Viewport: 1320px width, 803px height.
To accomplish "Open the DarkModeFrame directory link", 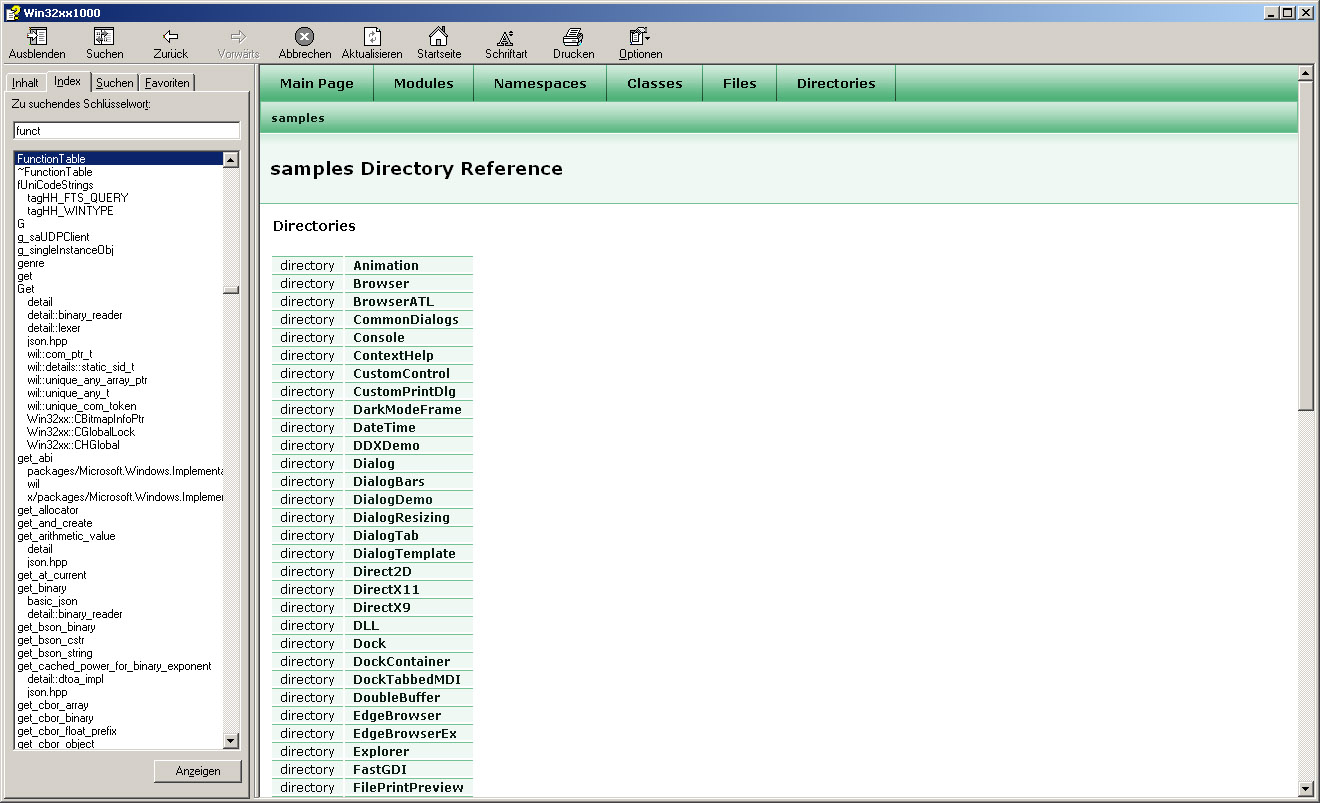I will [x=407, y=410].
